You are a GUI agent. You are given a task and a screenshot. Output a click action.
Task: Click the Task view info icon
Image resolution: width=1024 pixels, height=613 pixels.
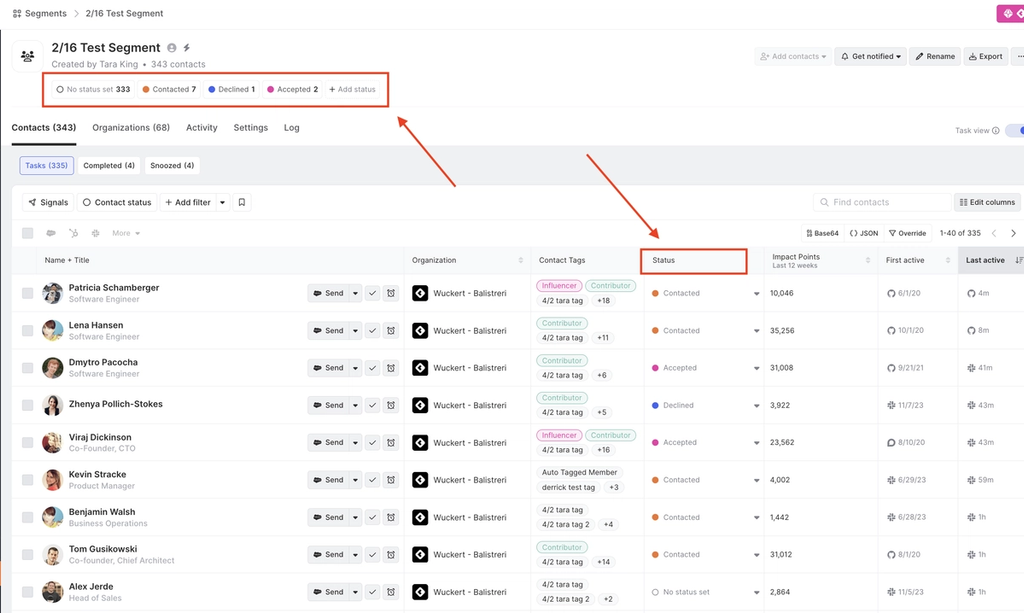(996, 131)
